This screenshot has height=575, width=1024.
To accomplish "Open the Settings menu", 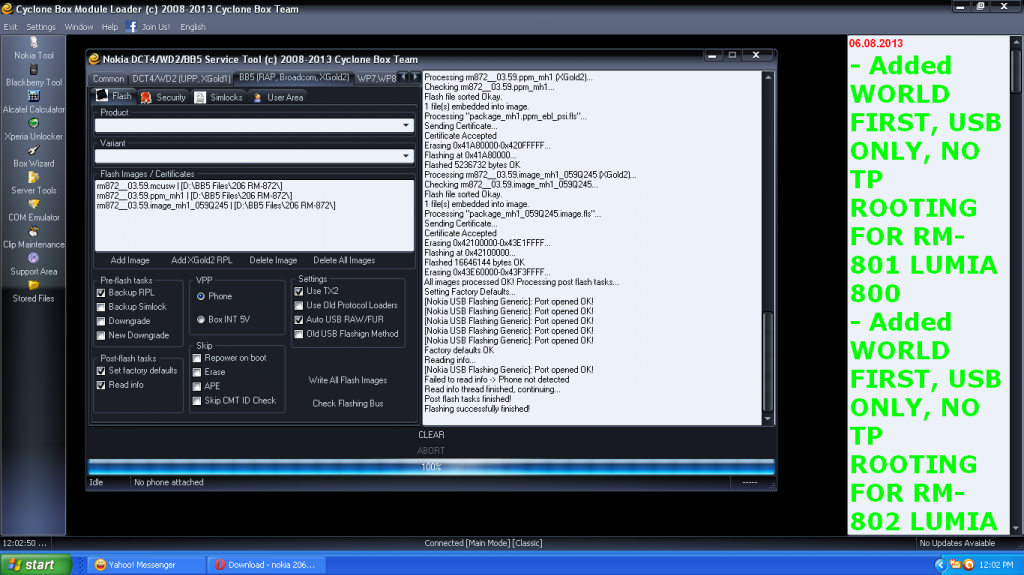I will (41, 27).
